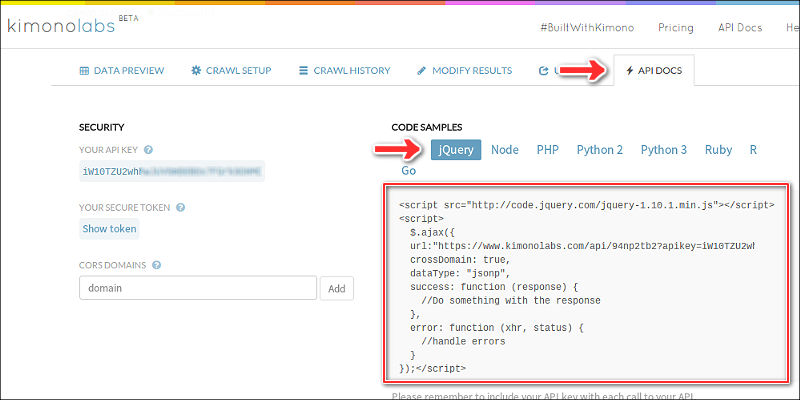Switch to Crawl Setup tab
Viewport: 800px width, 400px height.
[x=231, y=70]
